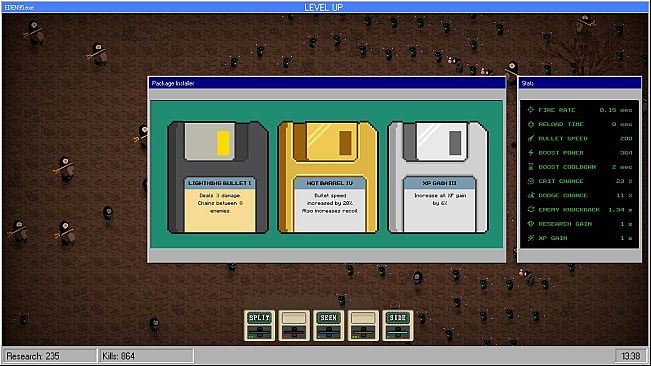Click the Stats panel title bar
This screenshot has width=651, height=366.
coord(580,83)
